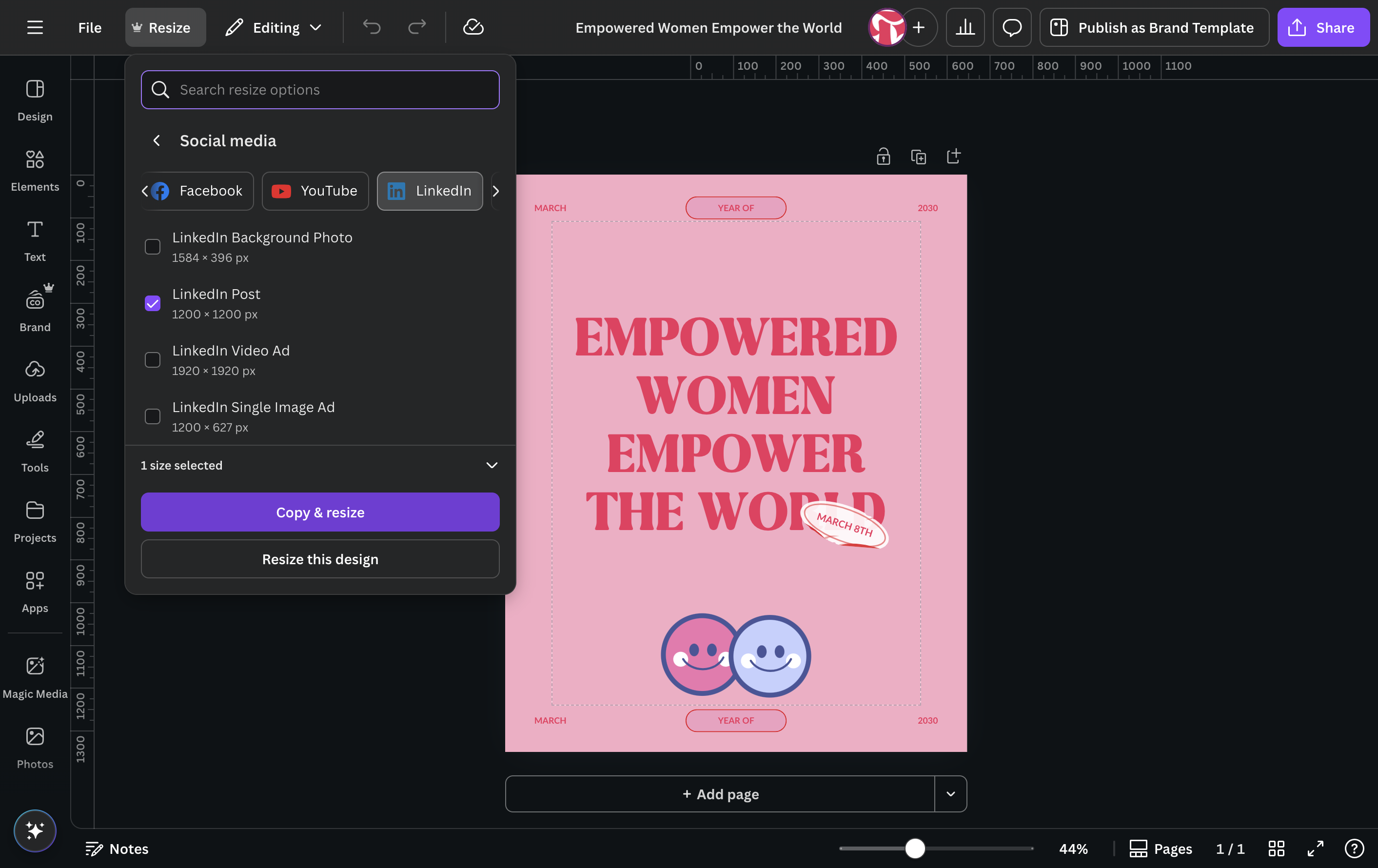This screenshot has width=1378, height=868.
Task: Select the Facebook tab
Action: tap(197, 191)
